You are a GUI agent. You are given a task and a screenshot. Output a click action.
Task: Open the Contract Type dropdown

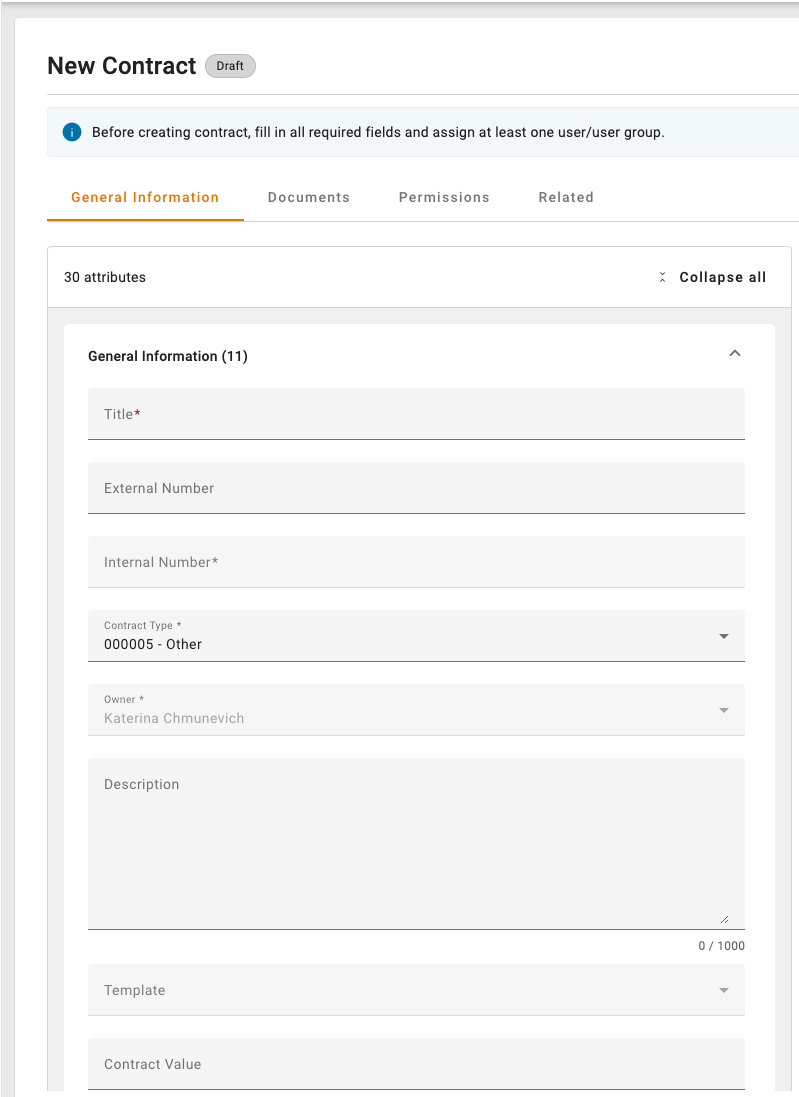(724, 636)
